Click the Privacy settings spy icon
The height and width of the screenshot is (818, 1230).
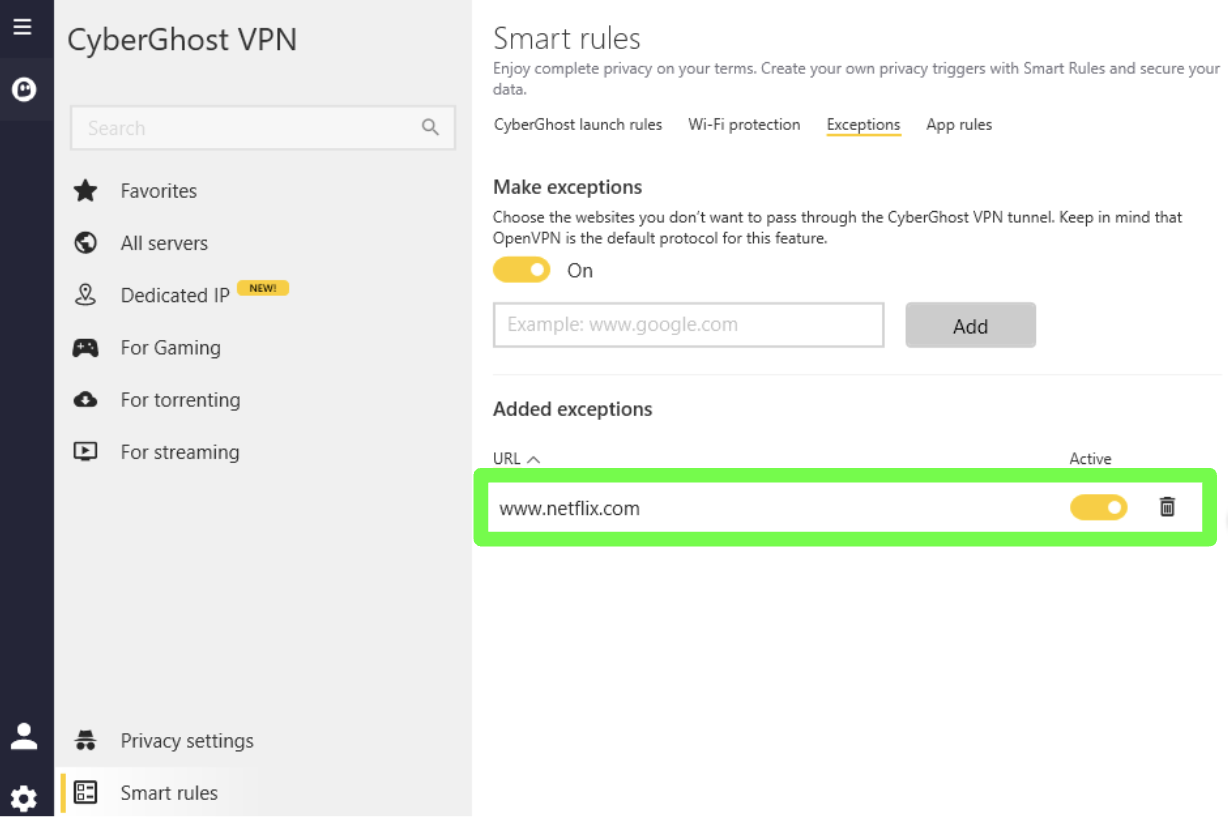click(86, 741)
